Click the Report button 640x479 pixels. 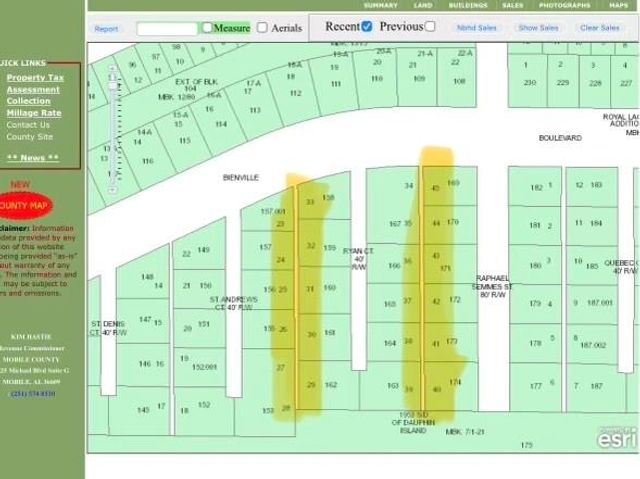pos(106,29)
